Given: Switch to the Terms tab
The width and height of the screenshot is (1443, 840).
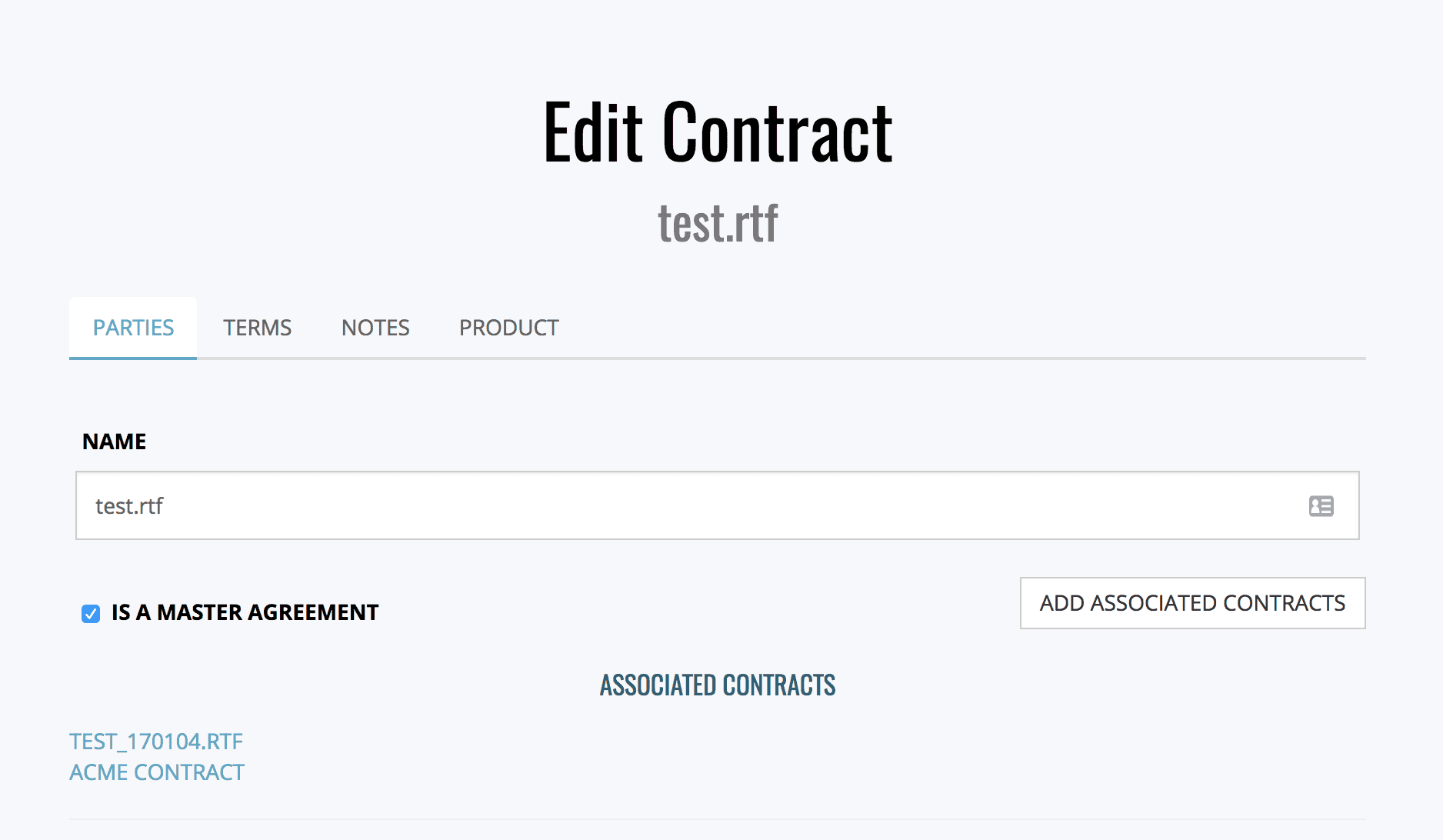Looking at the screenshot, I should point(257,328).
